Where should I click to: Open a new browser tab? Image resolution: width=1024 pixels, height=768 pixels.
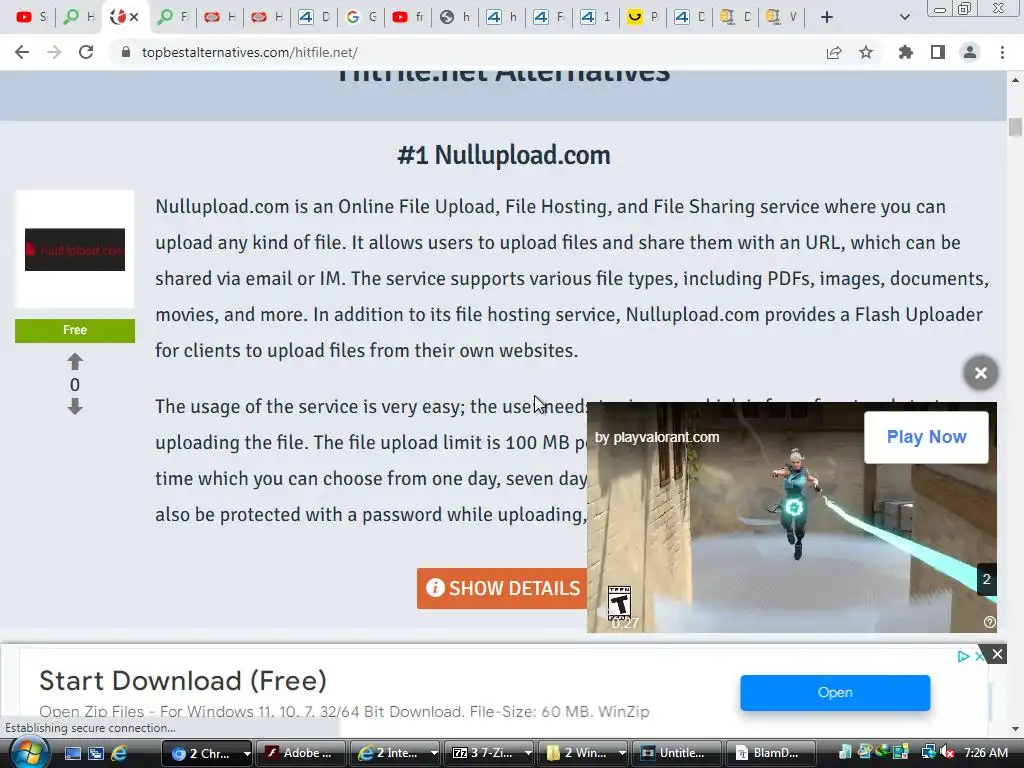point(827,17)
